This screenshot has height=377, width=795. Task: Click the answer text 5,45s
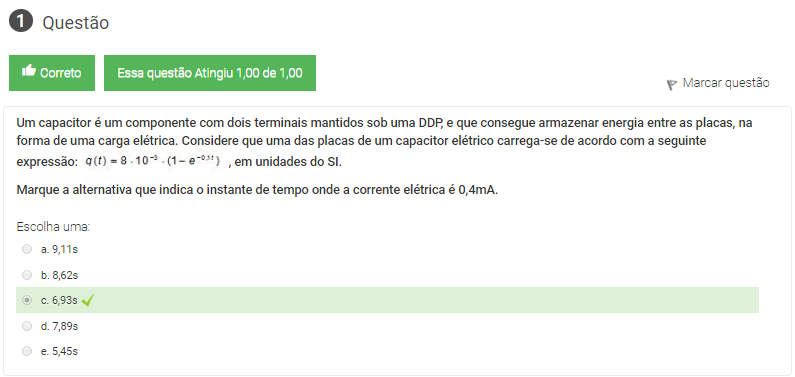(x=65, y=351)
